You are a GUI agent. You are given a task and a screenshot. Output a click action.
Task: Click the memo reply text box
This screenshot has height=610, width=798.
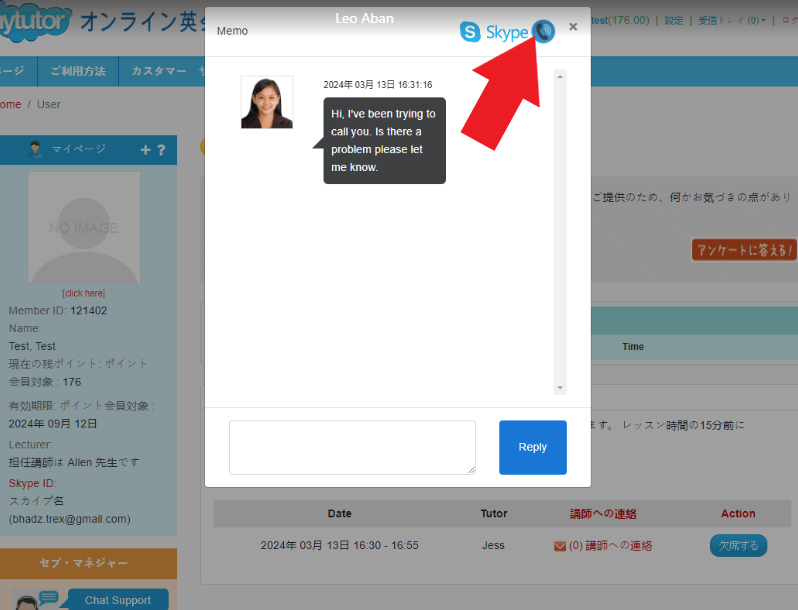352,447
